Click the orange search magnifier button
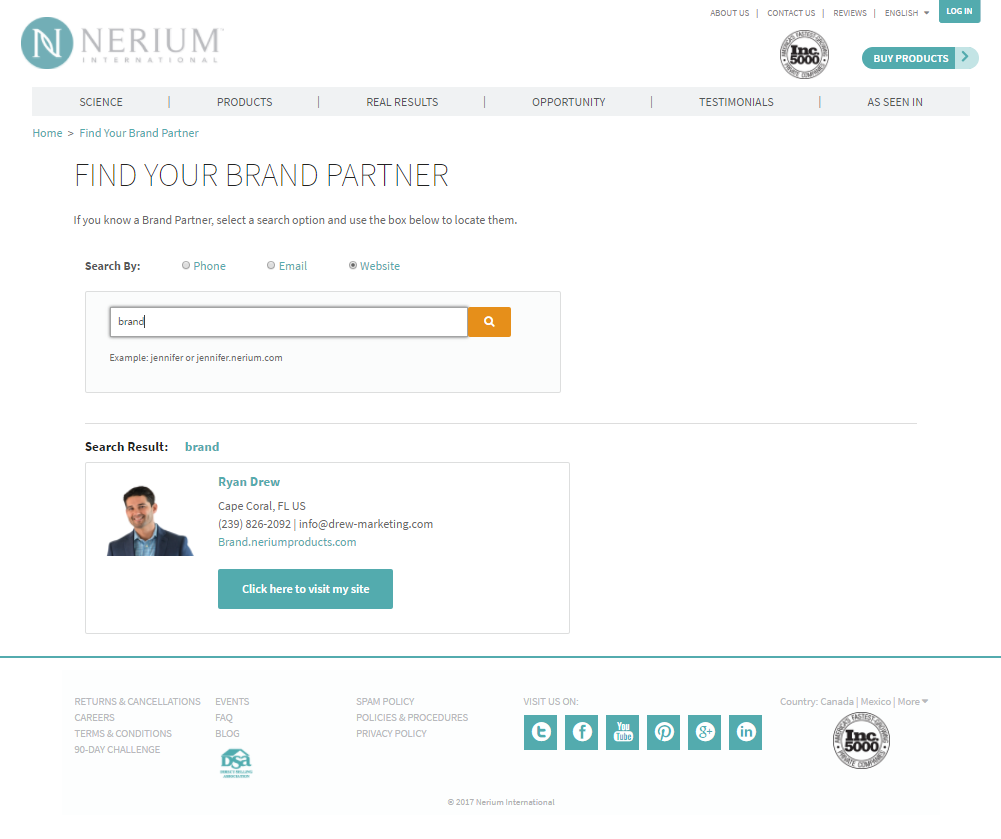 489,322
